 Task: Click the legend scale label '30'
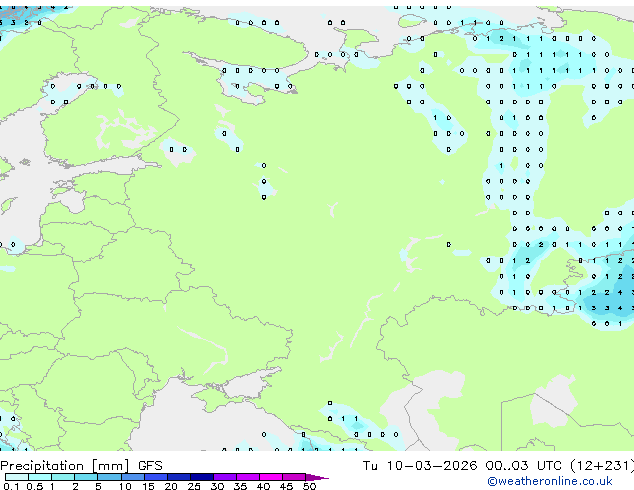[217, 486]
